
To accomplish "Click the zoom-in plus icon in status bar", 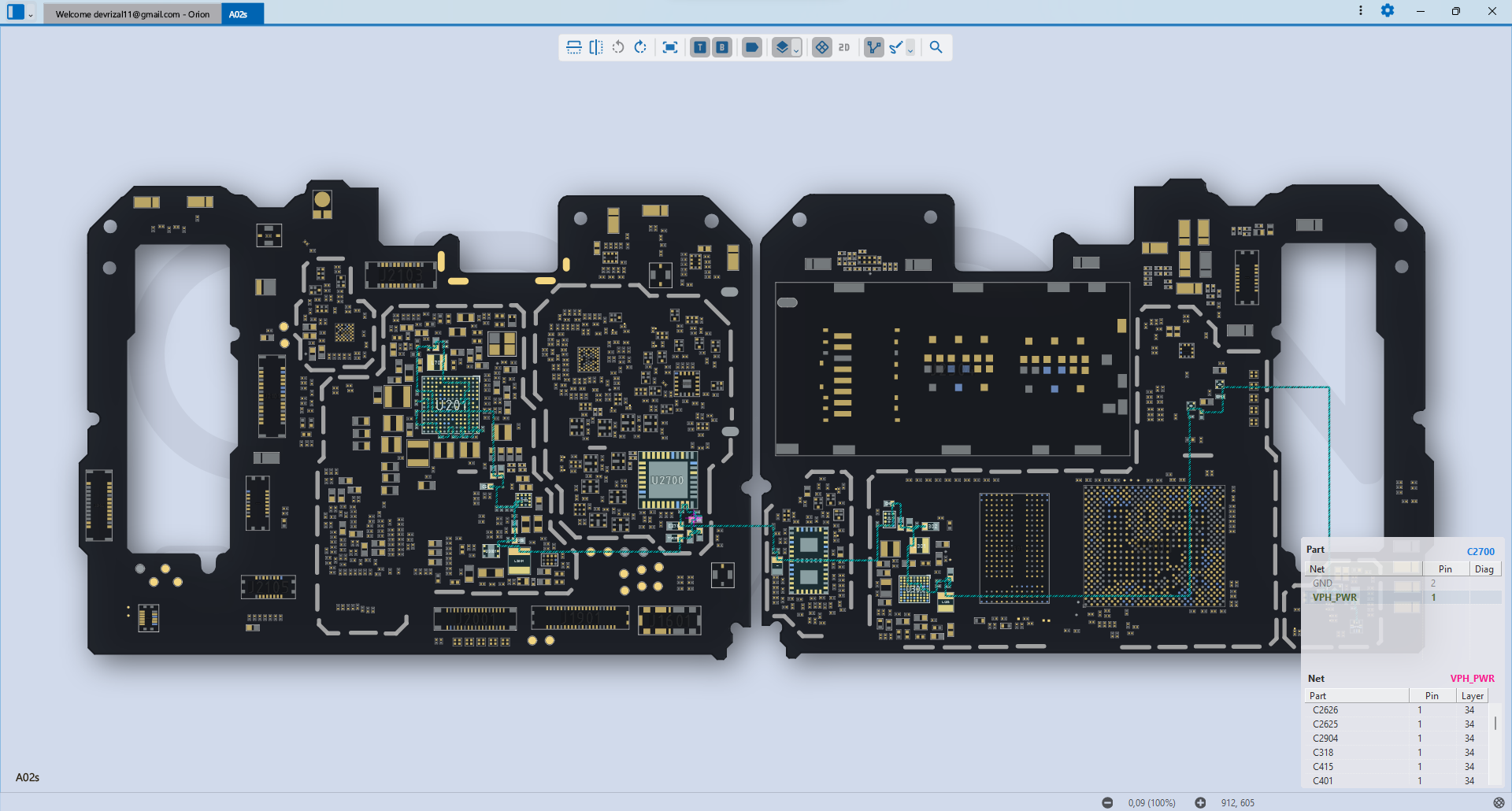I will [x=1200, y=802].
